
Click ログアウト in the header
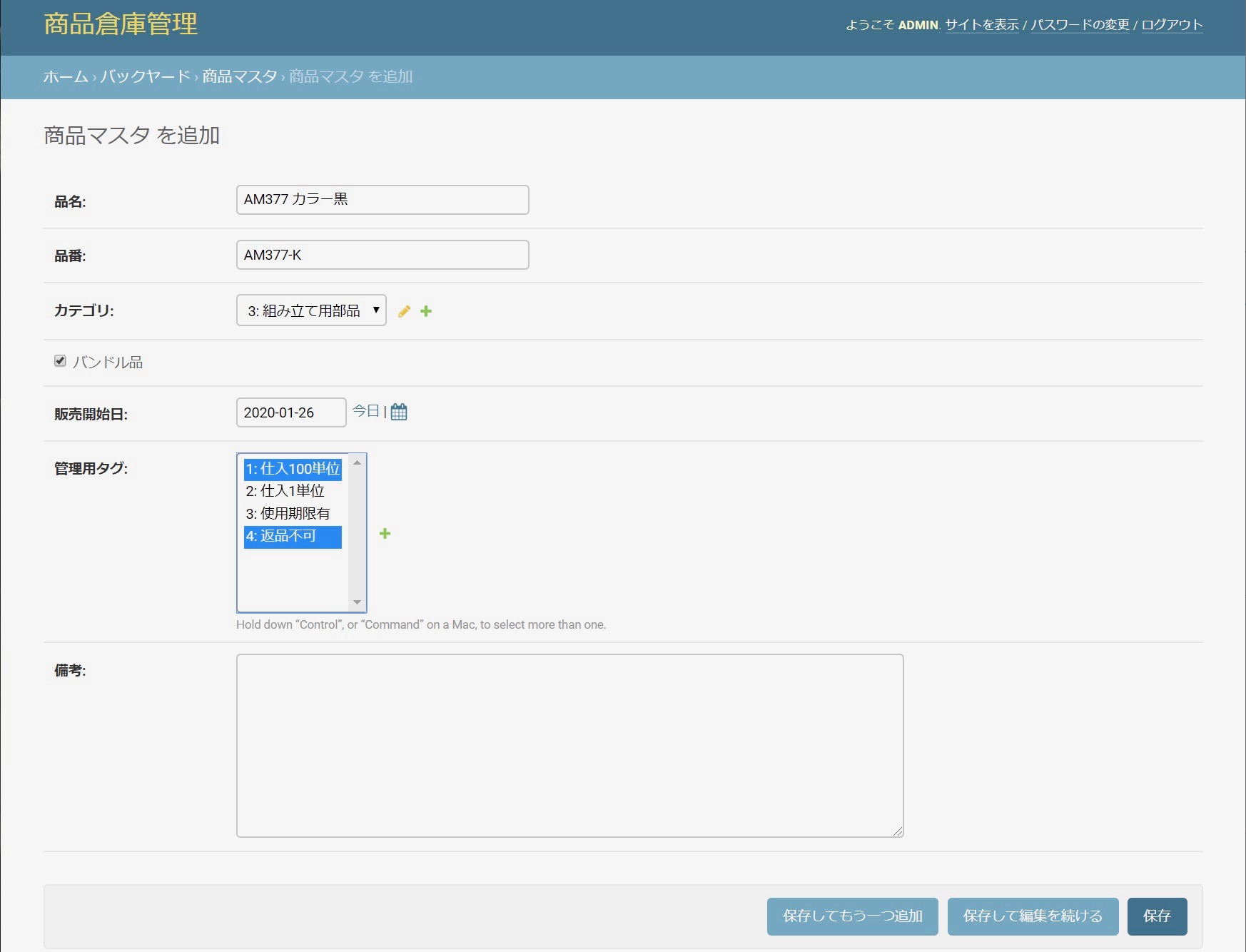tap(1172, 25)
